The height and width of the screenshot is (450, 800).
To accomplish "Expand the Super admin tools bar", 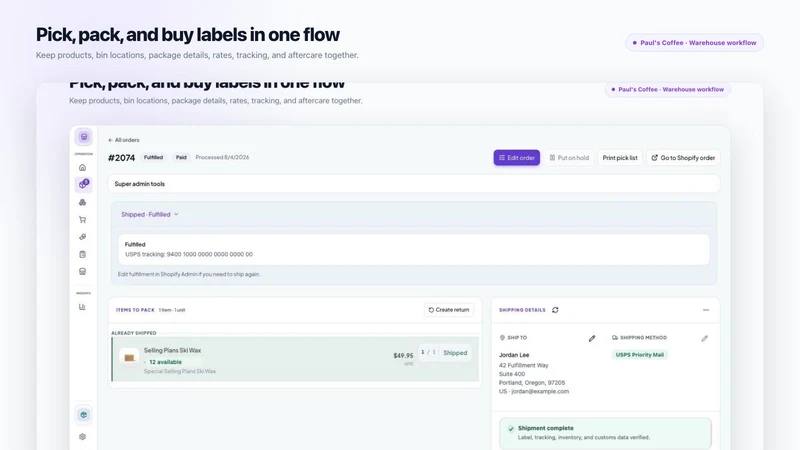I will coord(414,184).
